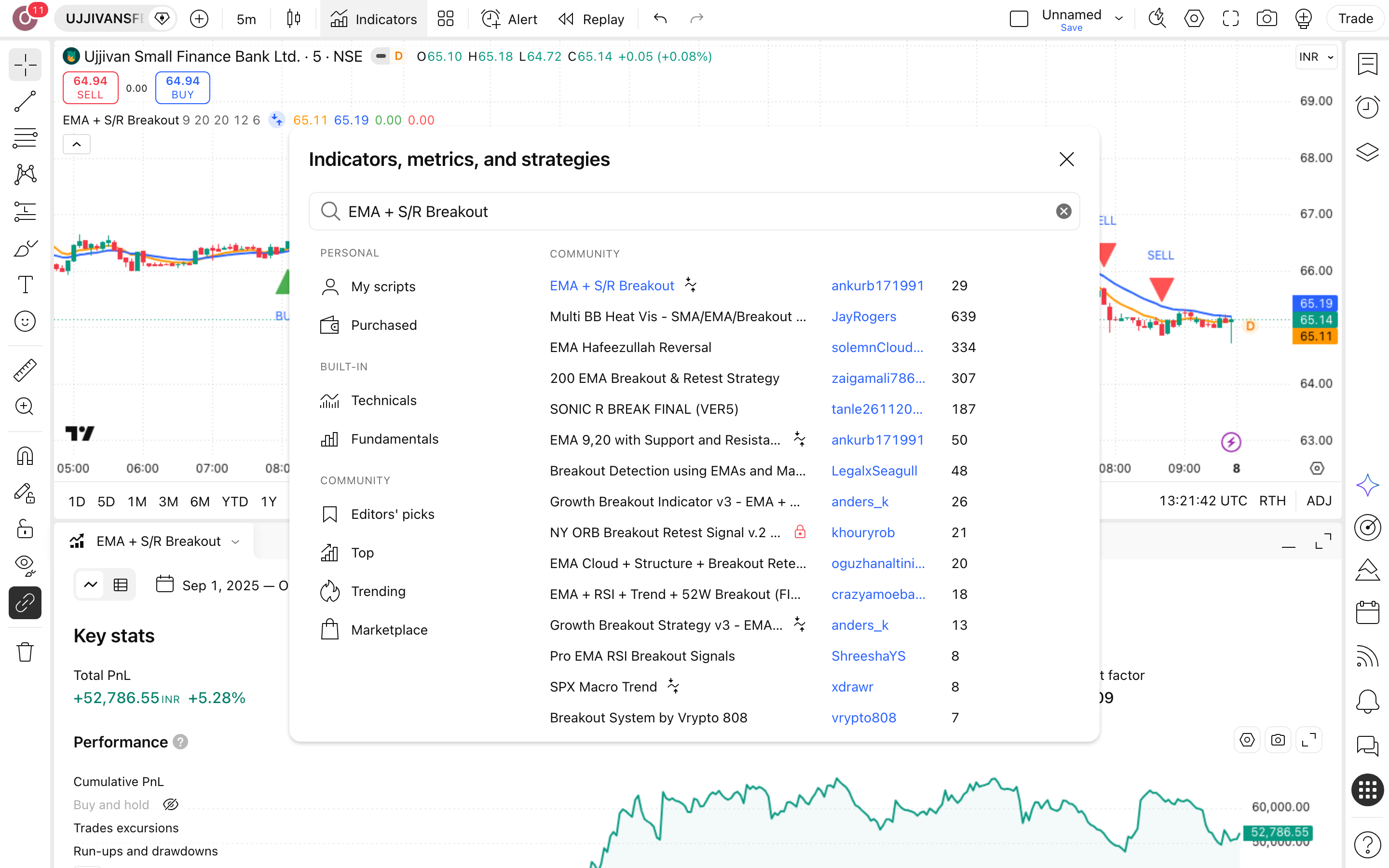Screen dimensions: 1389x868
Task: Open the alerts clock icon in sidebar
Action: (1367, 108)
